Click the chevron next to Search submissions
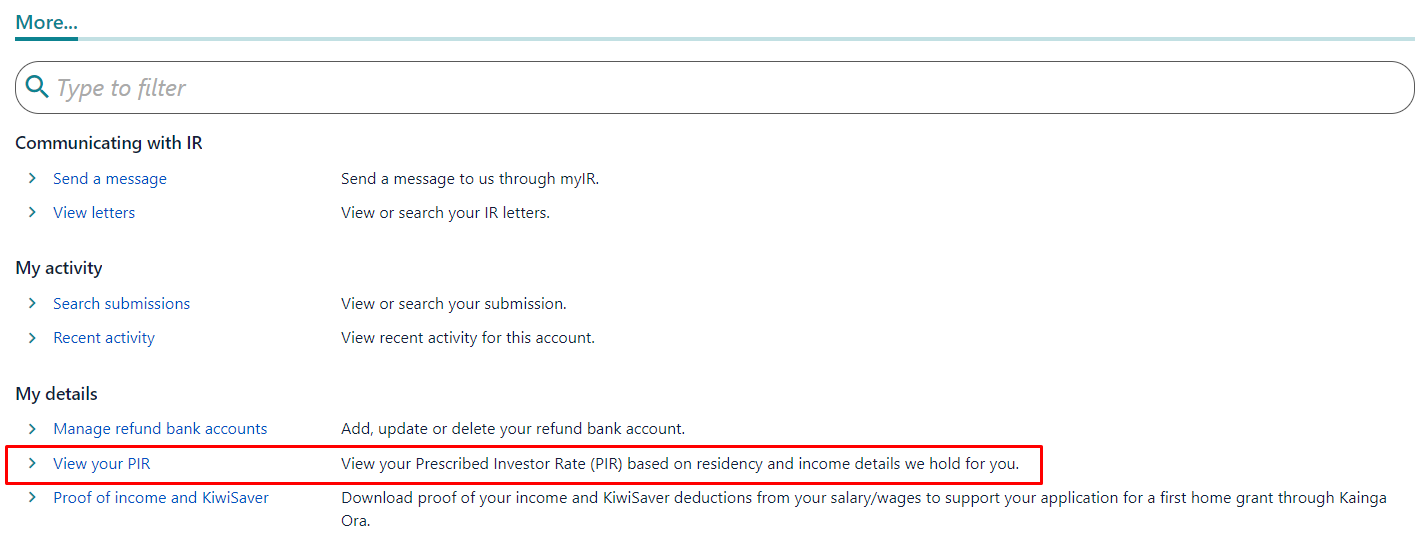 tap(32, 303)
